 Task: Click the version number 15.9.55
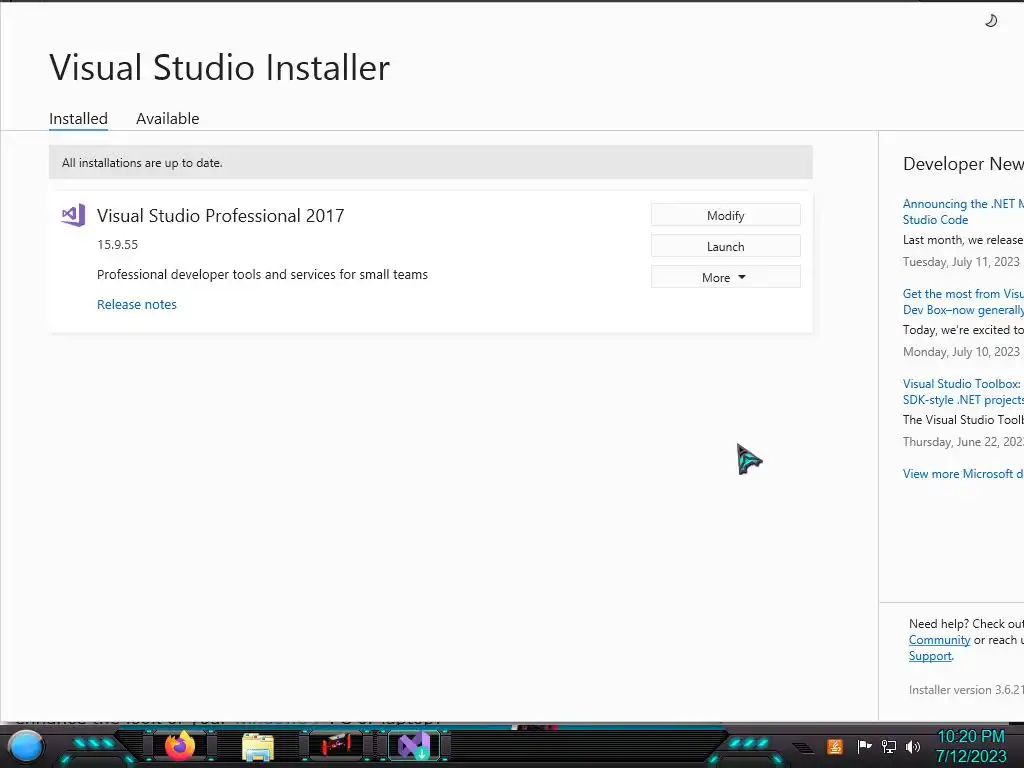pyautogui.click(x=118, y=245)
